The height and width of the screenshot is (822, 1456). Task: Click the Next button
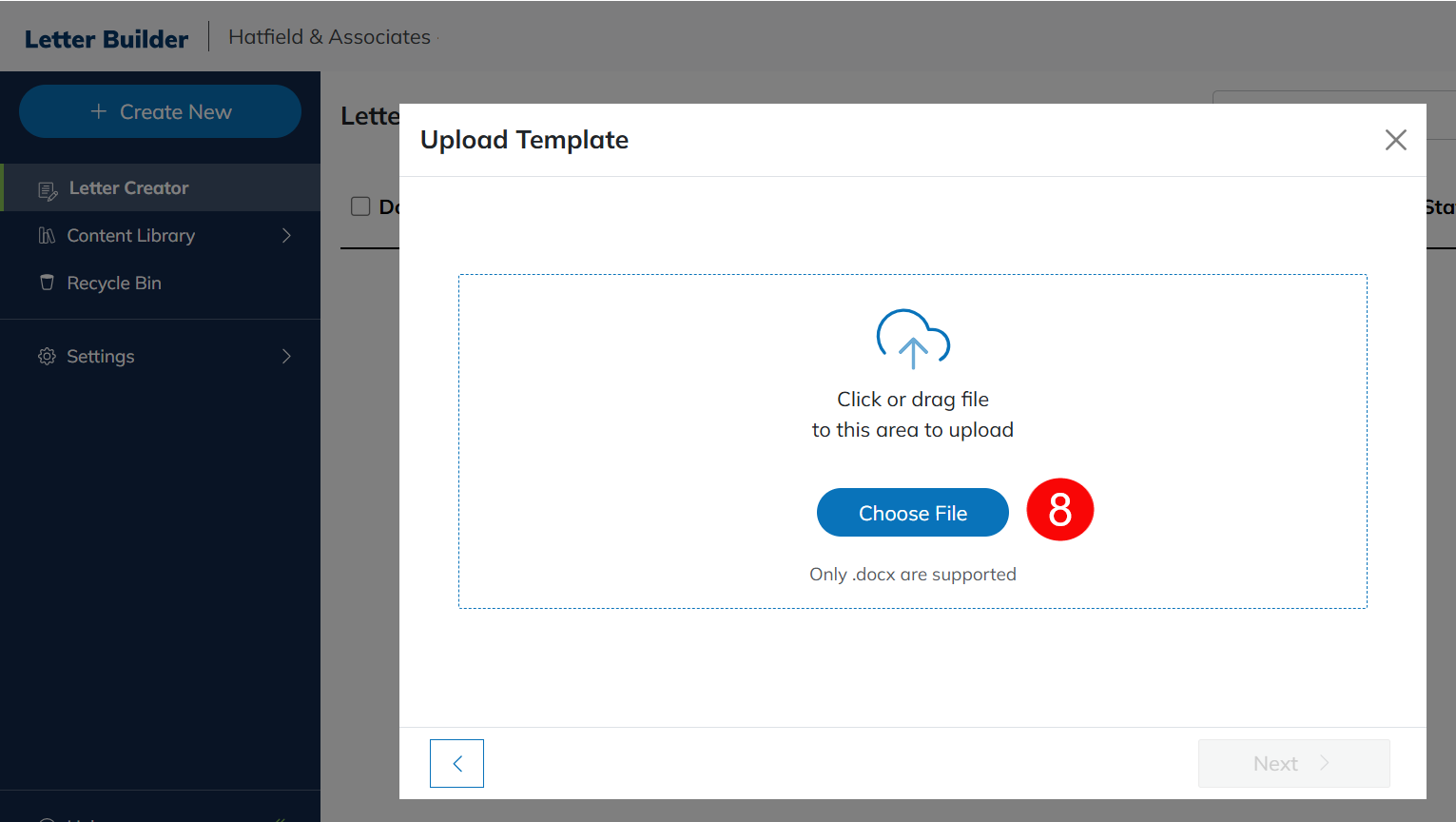1293,763
